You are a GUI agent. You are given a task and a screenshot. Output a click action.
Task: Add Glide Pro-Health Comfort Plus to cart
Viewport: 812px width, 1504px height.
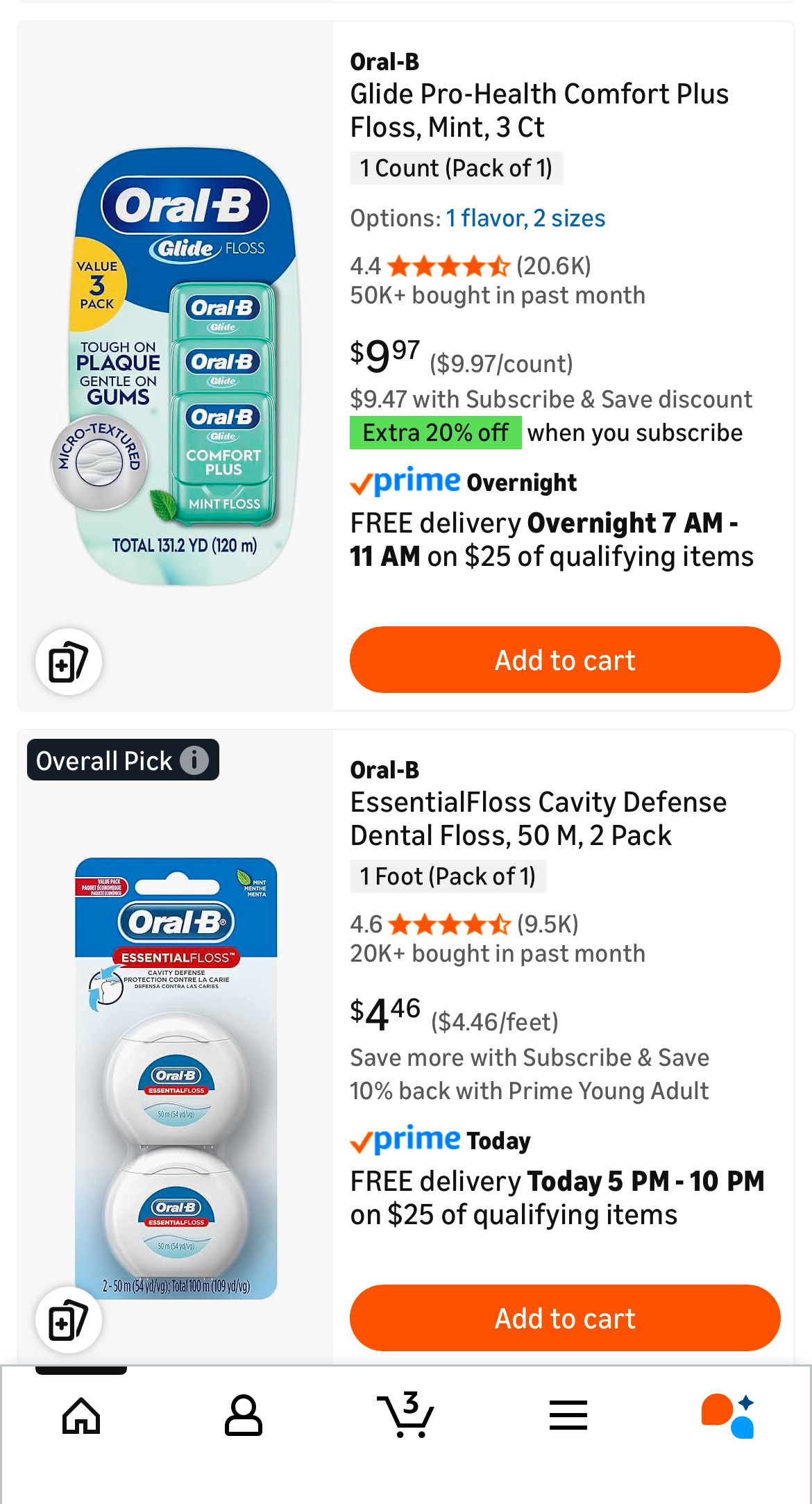[565, 660]
